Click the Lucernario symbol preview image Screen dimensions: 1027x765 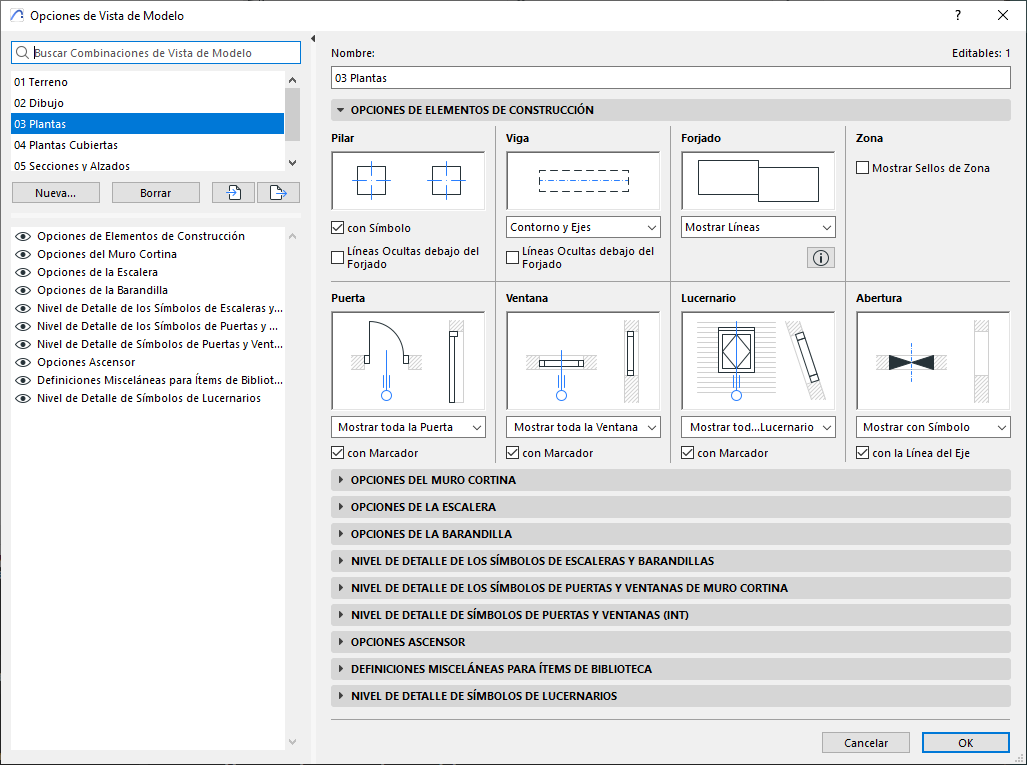(x=758, y=359)
